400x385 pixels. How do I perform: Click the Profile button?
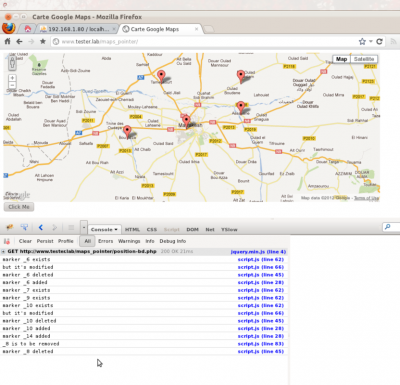pos(66,241)
